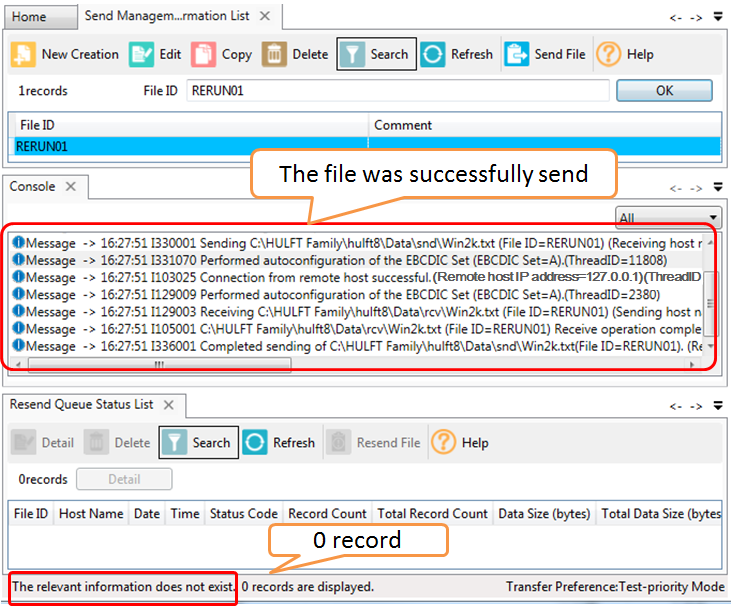Click the New Creation toolbar icon
This screenshot has height=612, width=734.
pyautogui.click(x=24, y=55)
